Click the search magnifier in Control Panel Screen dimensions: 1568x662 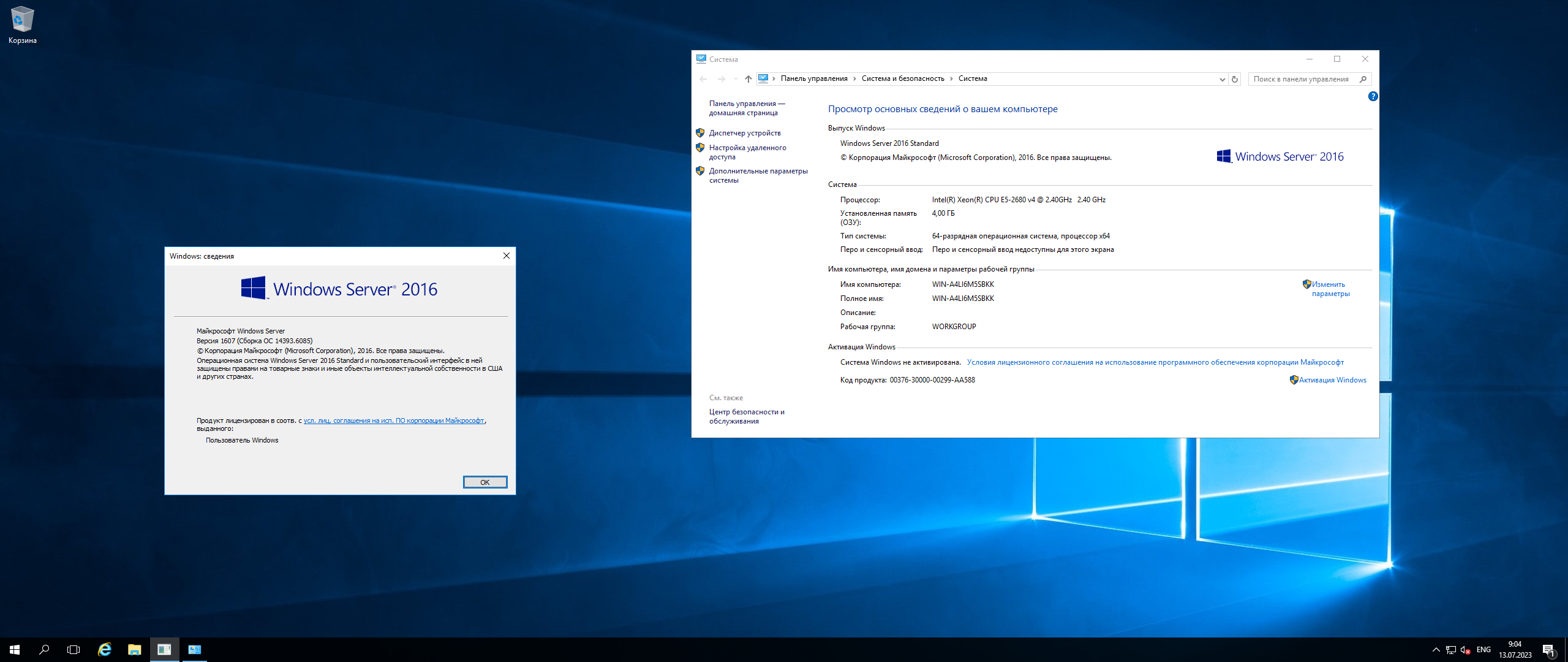click(x=1363, y=79)
